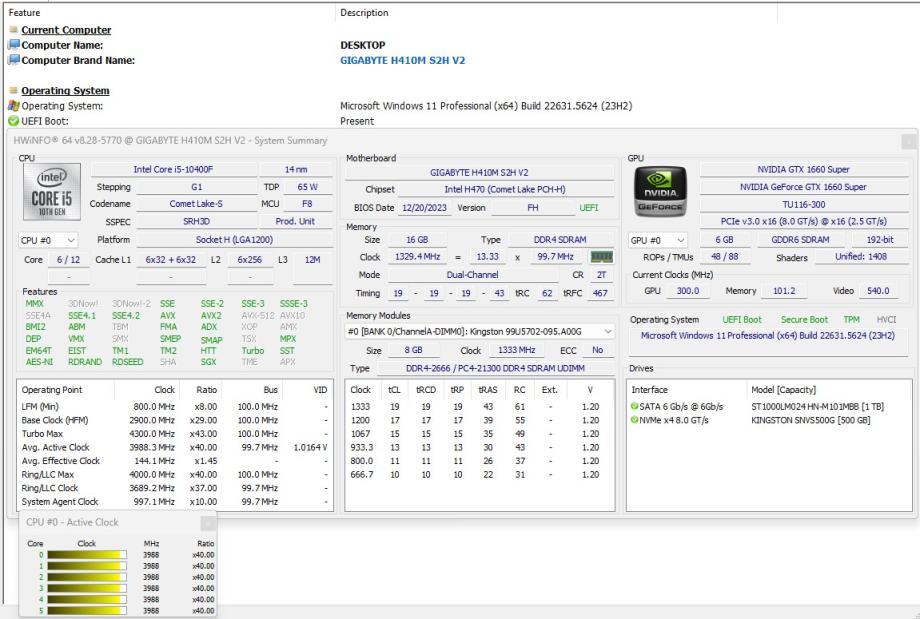Select the Operating System section heading
The height and width of the screenshot is (619, 920).
[x=65, y=91]
